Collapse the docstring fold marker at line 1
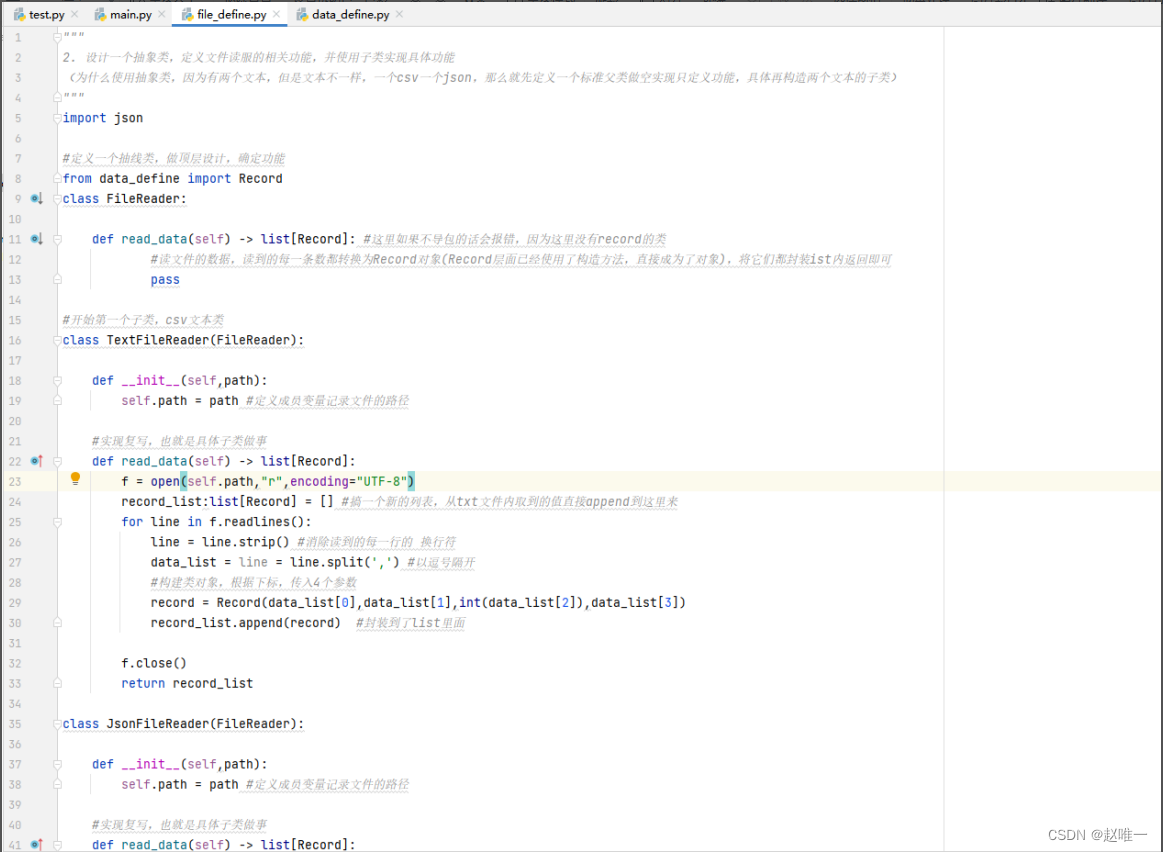The height and width of the screenshot is (852, 1163). [x=57, y=37]
